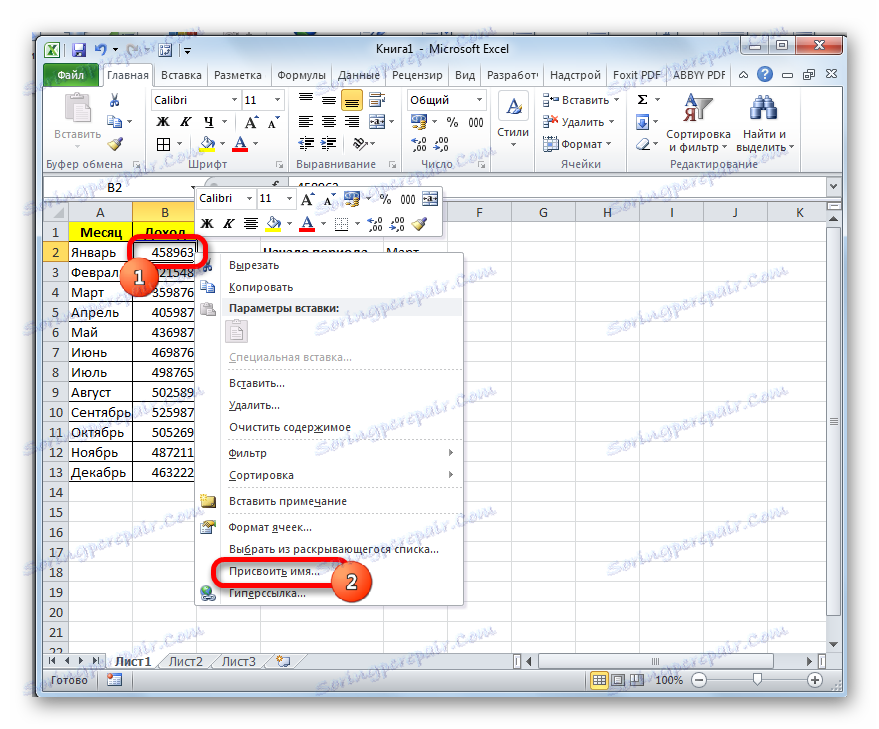Viewport: 879px width, 729px height.
Task: Switch to the Вставка ribbon tab
Action: (x=181, y=75)
